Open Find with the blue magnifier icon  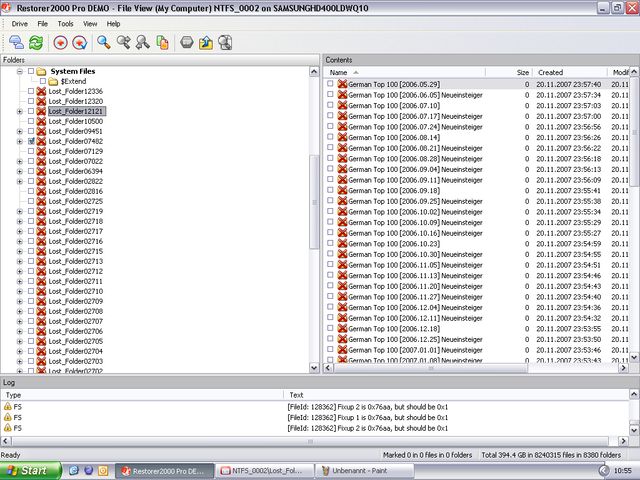(104, 42)
